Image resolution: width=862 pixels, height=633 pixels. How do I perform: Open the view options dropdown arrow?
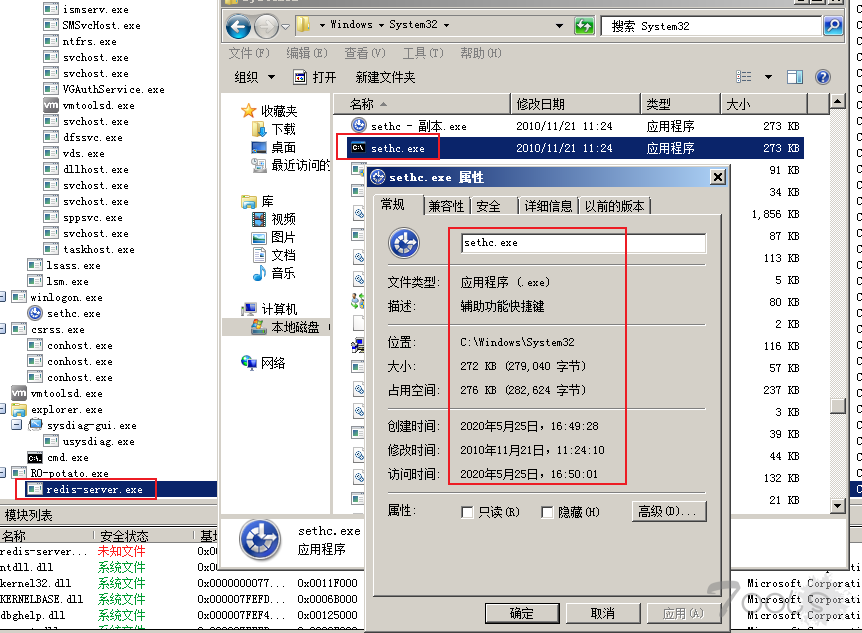click(x=768, y=77)
